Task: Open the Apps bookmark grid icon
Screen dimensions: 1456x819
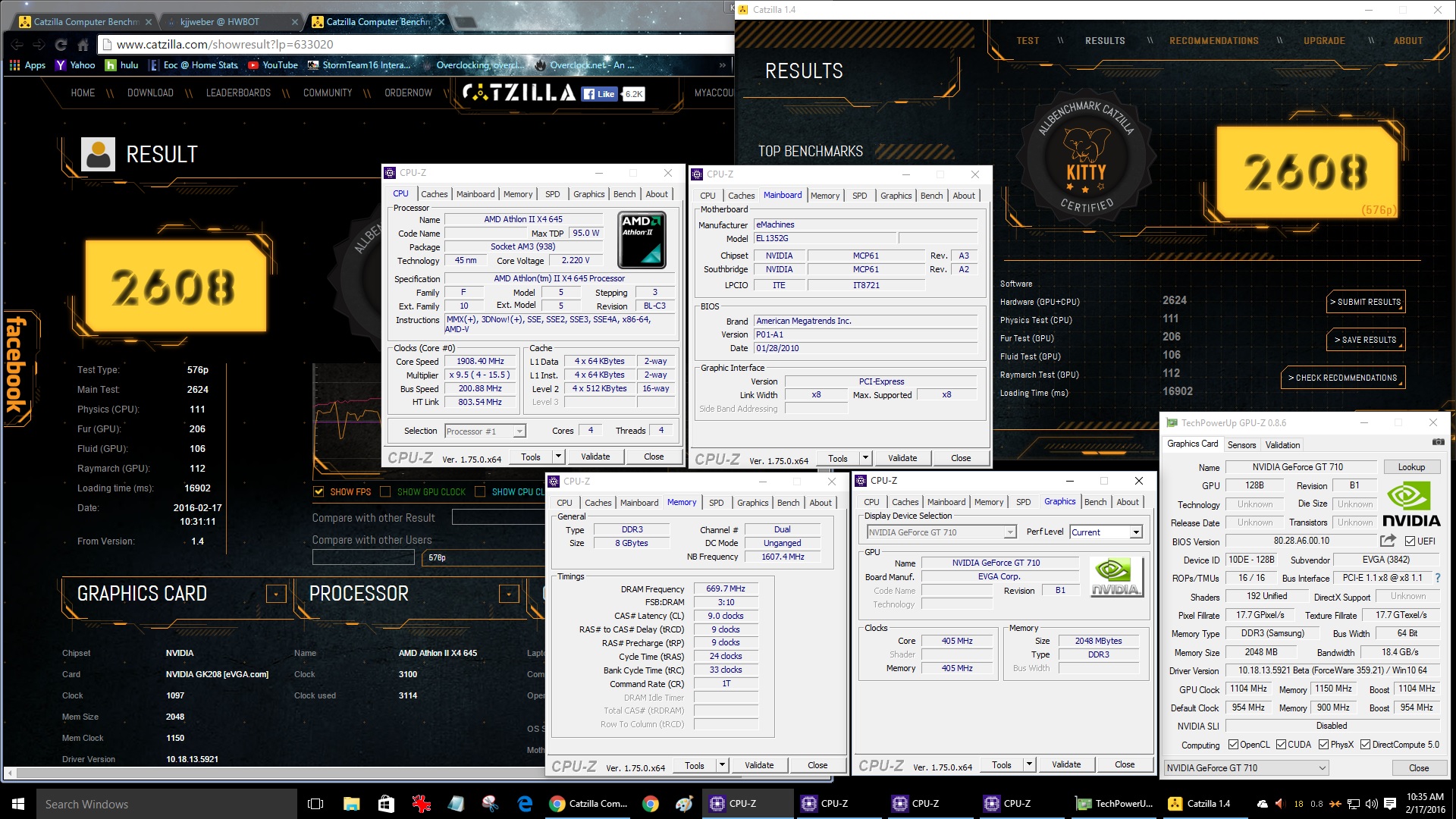Action: (x=14, y=65)
